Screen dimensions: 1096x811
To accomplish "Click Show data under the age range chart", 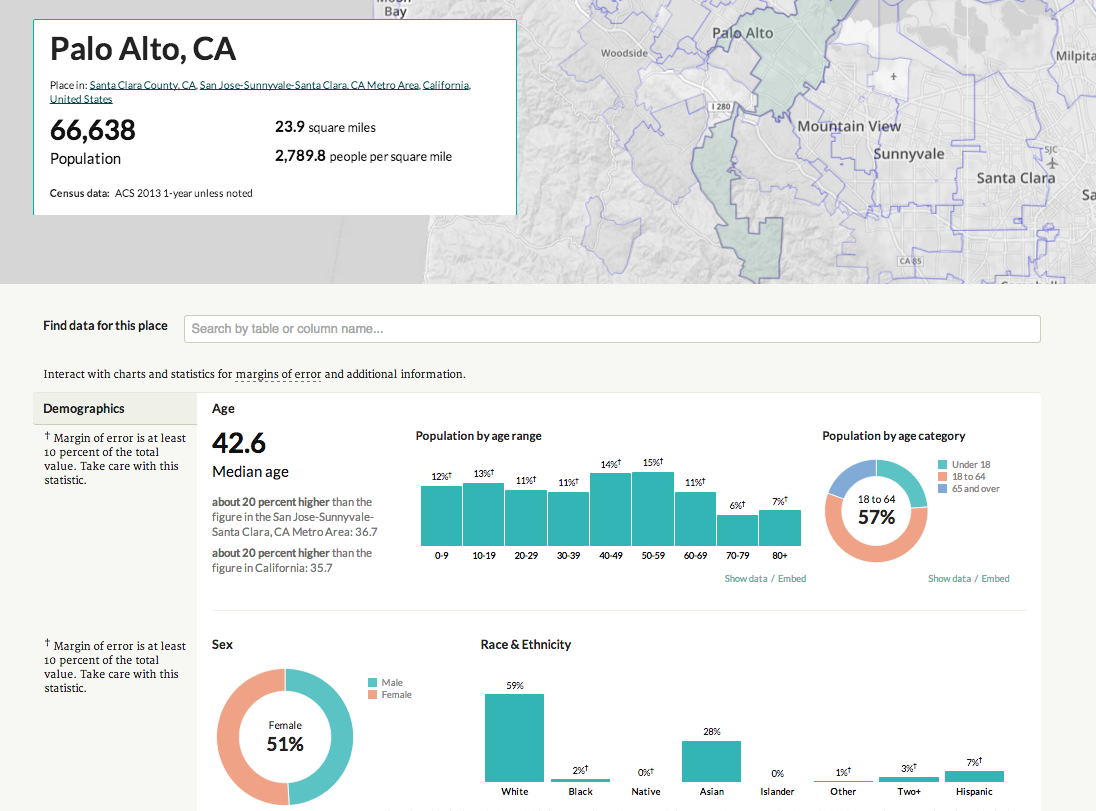I will 745,579.
